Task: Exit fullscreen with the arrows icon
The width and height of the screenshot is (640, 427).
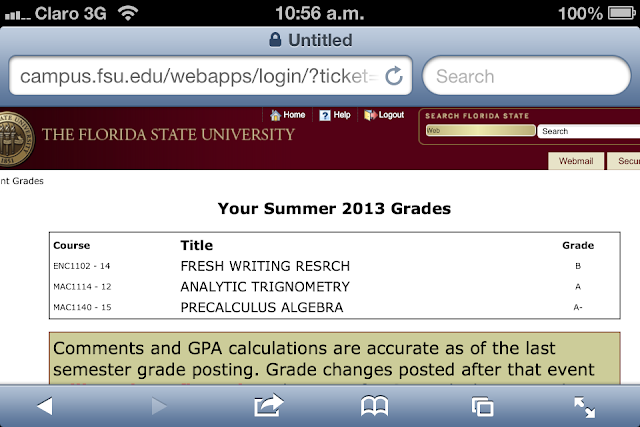Action: 585,405
